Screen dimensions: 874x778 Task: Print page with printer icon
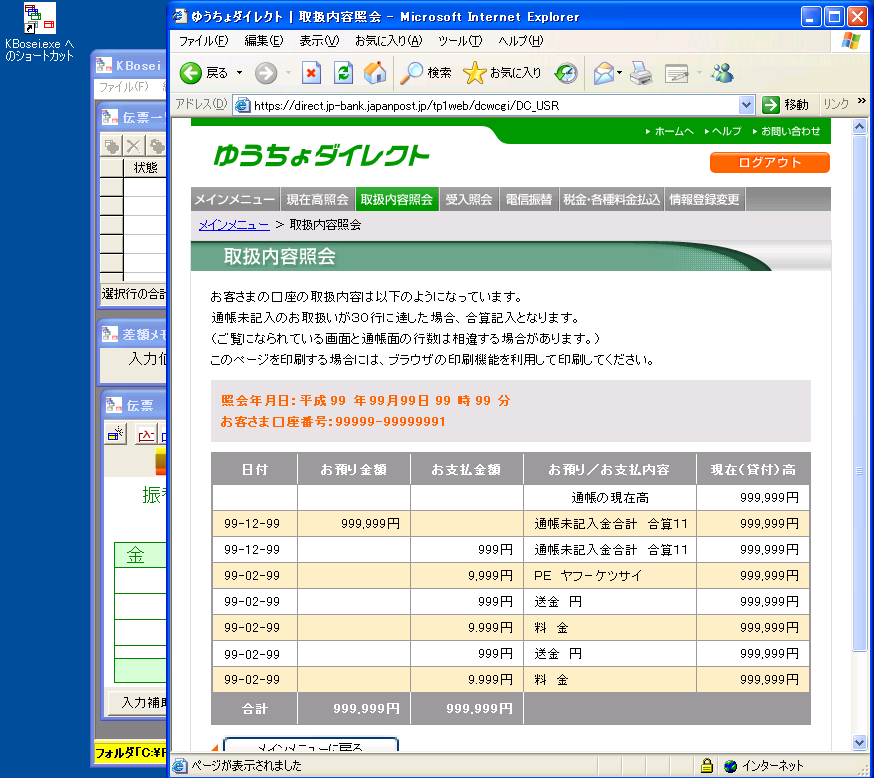(641, 73)
